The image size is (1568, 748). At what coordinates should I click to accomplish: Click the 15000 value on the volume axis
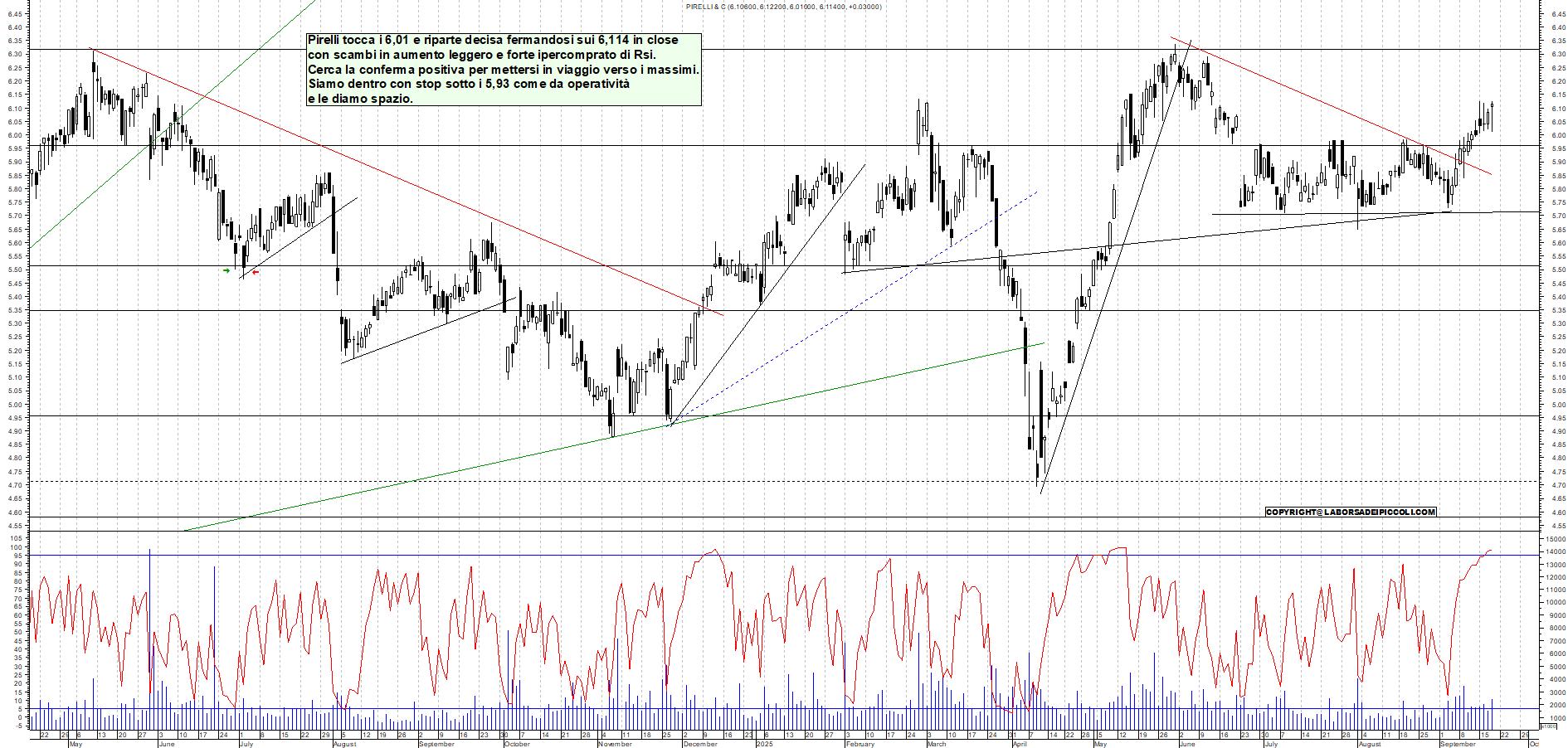pyautogui.click(x=1556, y=539)
